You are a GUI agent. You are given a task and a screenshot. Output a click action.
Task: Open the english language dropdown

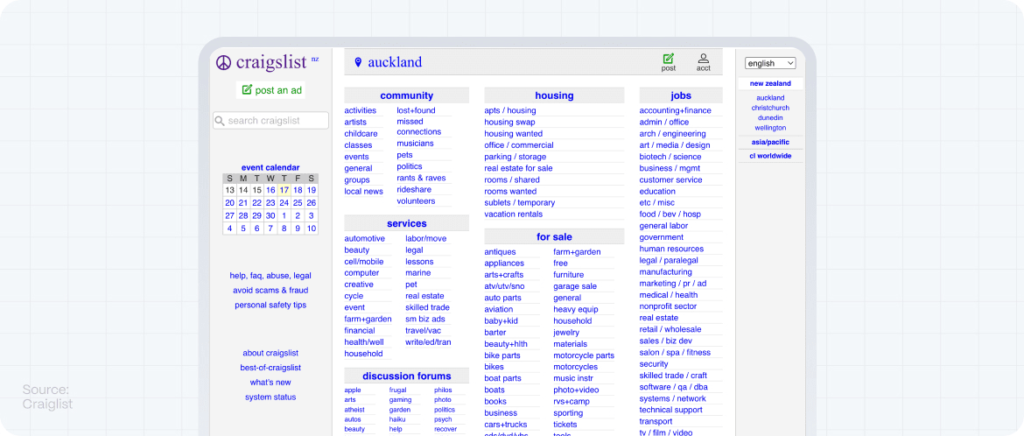click(771, 63)
